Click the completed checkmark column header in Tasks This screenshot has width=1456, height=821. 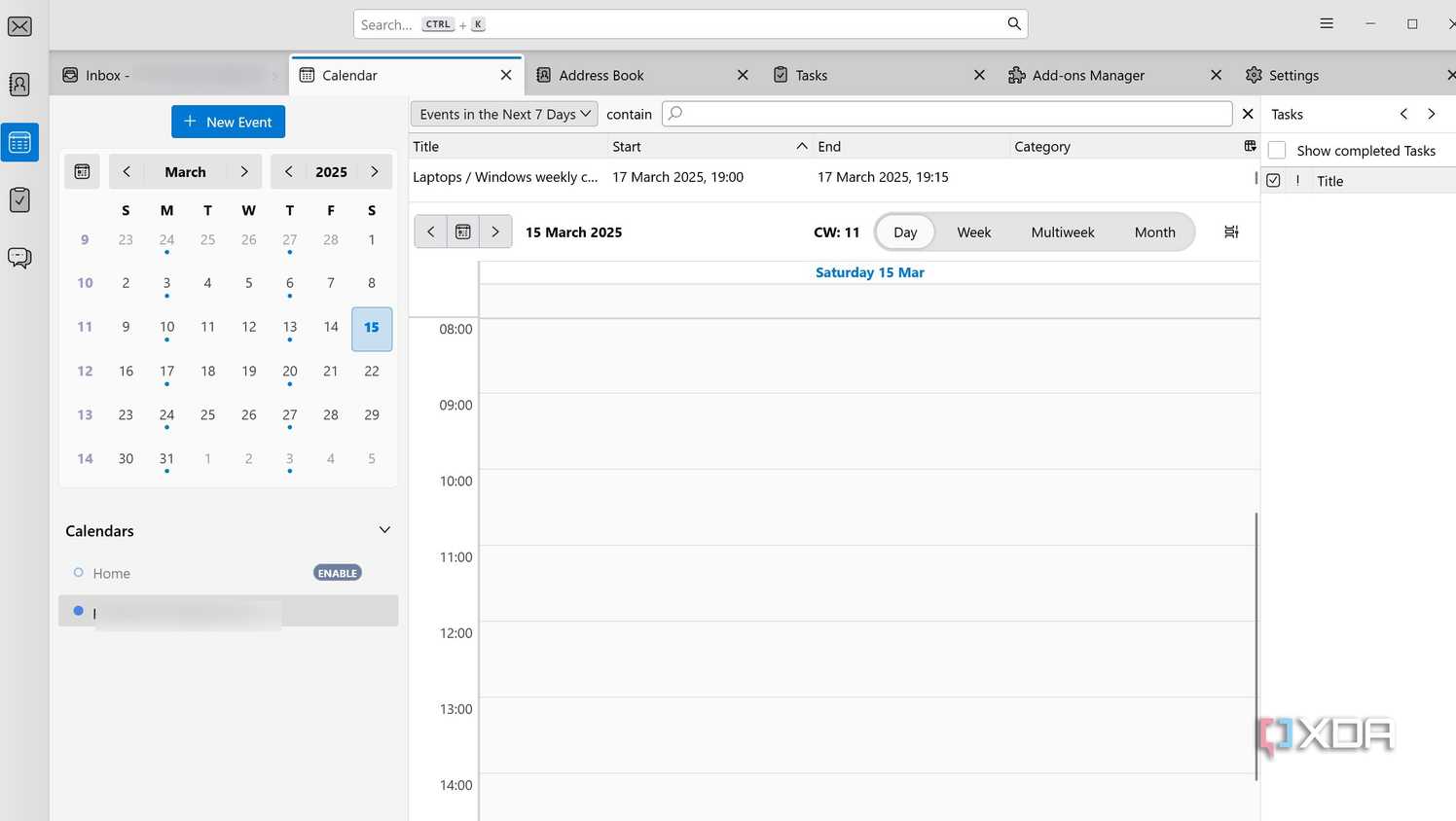1273,181
